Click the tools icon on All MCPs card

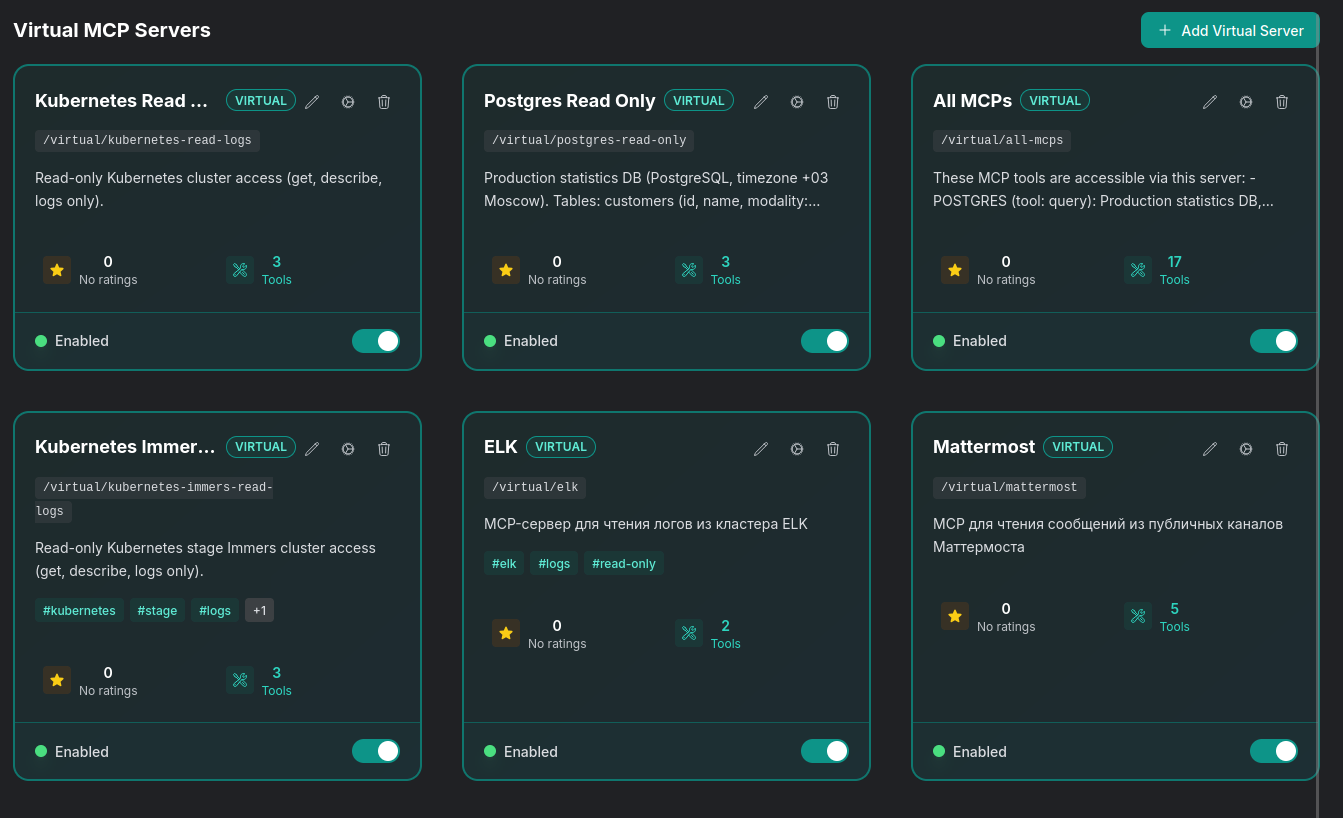click(1138, 270)
